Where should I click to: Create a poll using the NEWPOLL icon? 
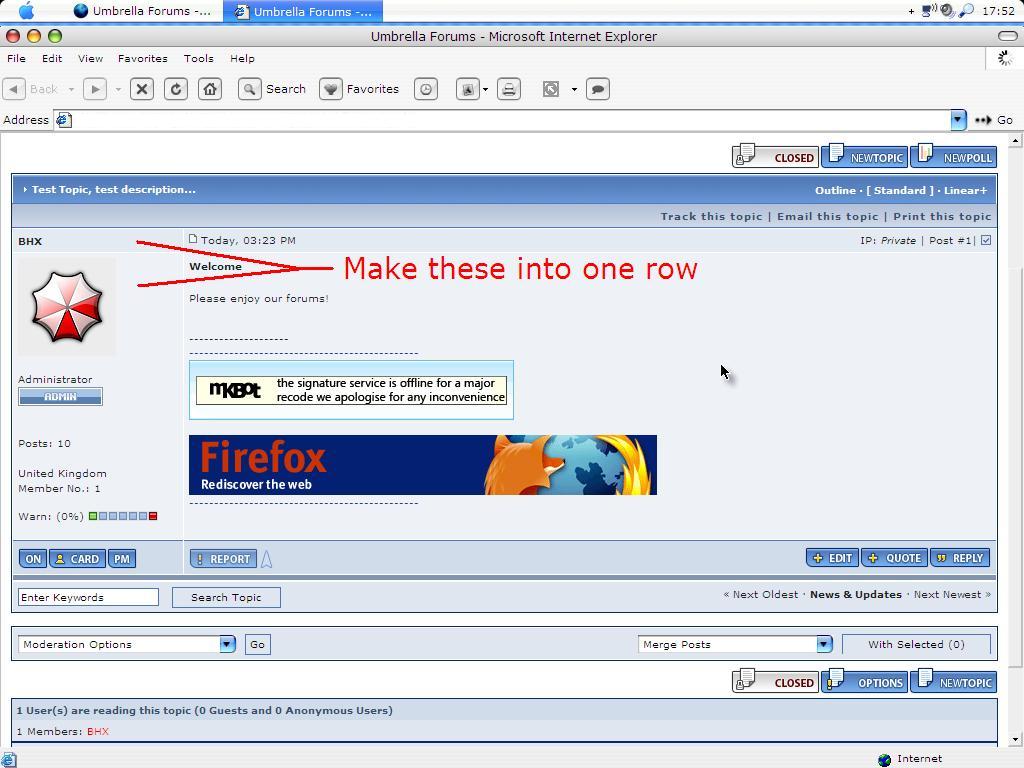coord(954,156)
